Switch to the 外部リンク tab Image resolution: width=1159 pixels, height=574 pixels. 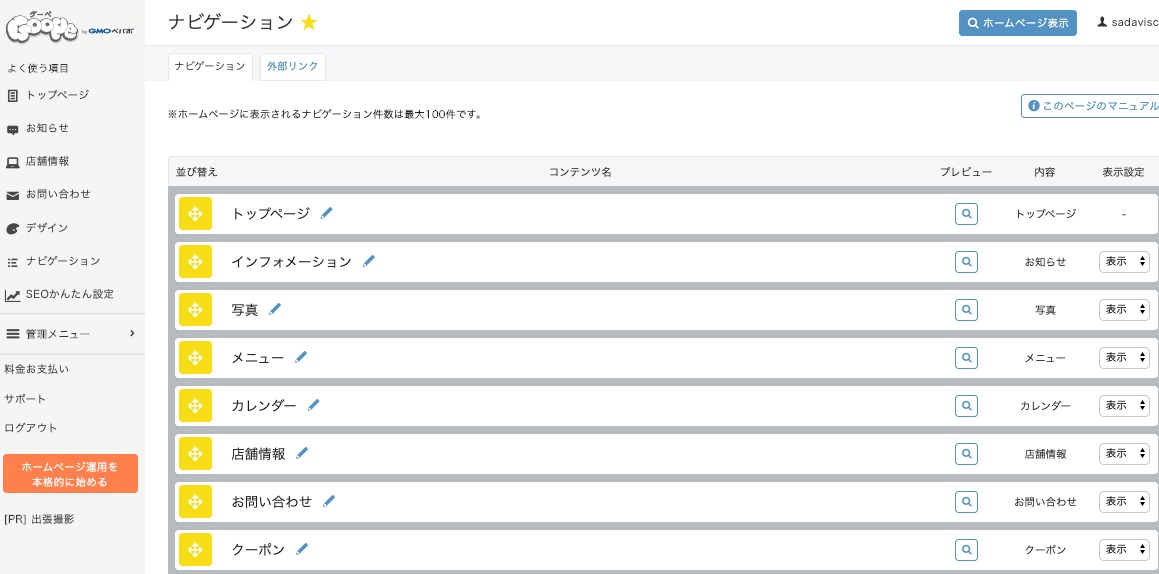pos(293,66)
